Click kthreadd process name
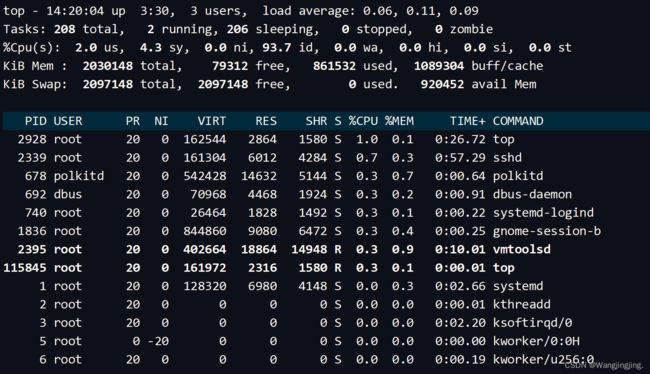The height and width of the screenshot is (374, 650). (521, 304)
